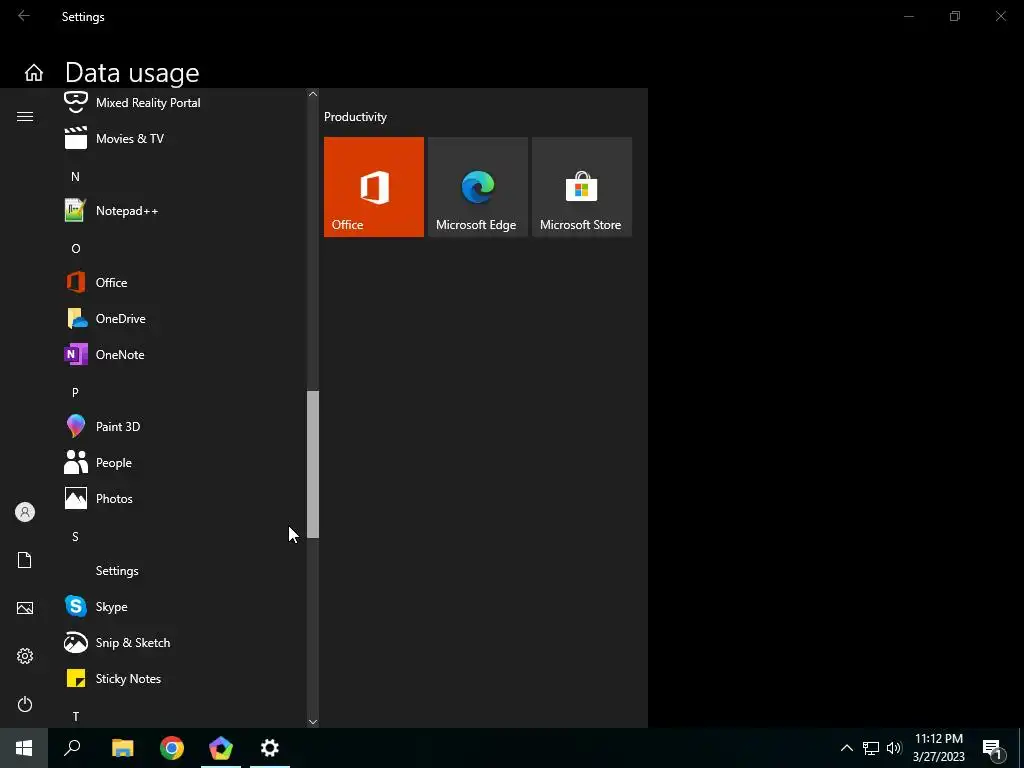Open the notification center icon
Screen dimensions: 1024x768
click(993, 750)
